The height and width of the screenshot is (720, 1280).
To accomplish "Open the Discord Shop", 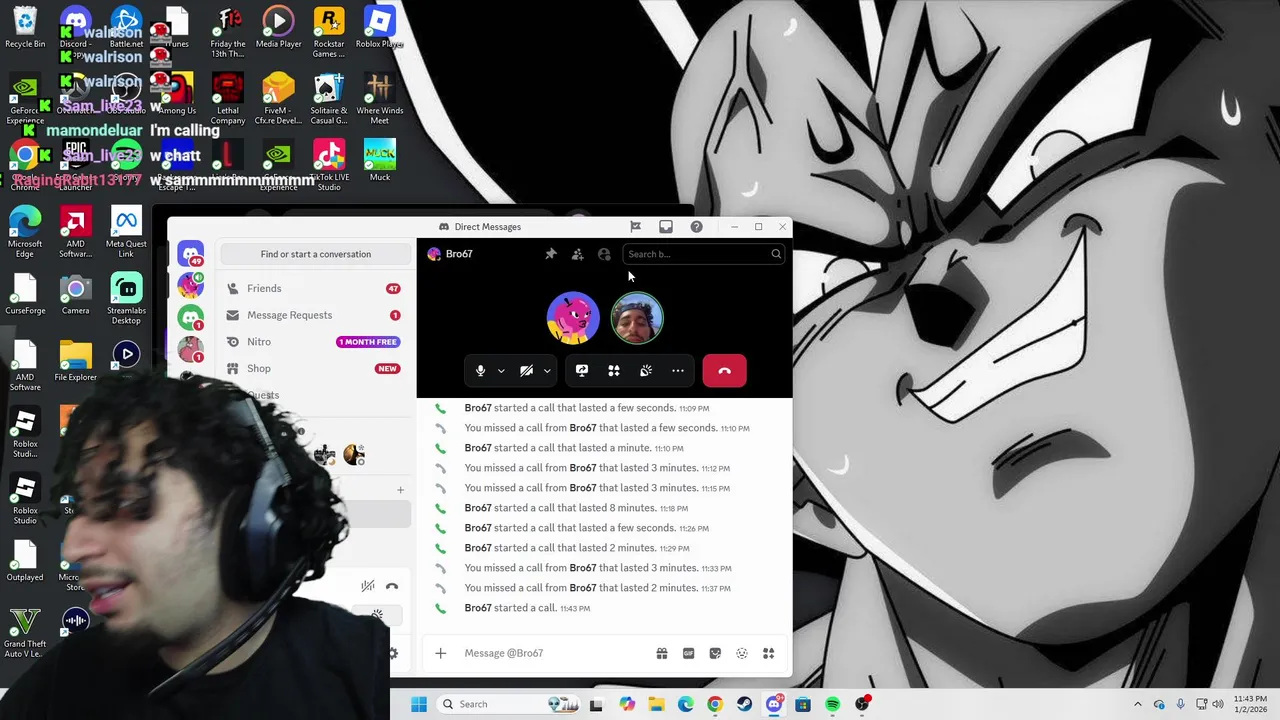I will (x=314, y=368).
